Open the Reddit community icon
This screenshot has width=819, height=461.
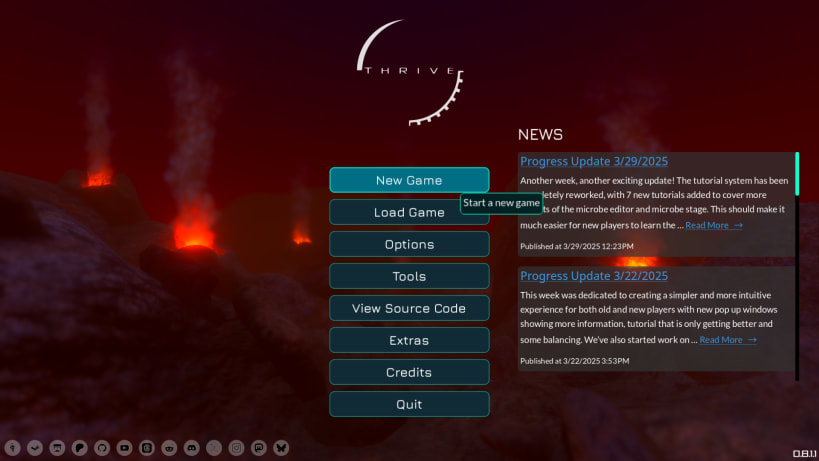[x=169, y=448]
